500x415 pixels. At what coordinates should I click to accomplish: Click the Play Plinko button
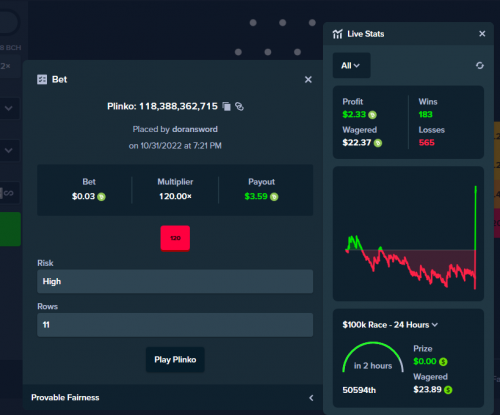175,360
